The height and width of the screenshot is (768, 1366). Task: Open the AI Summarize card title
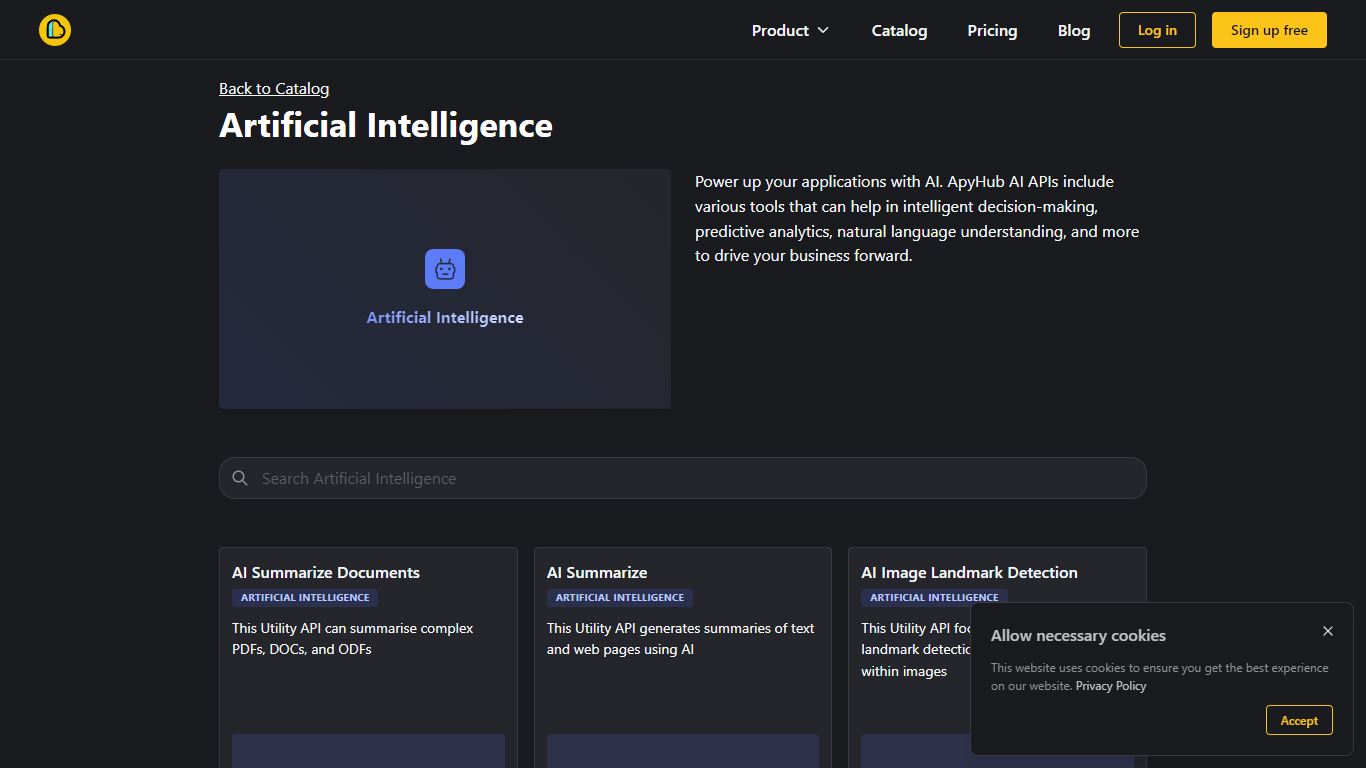point(597,573)
